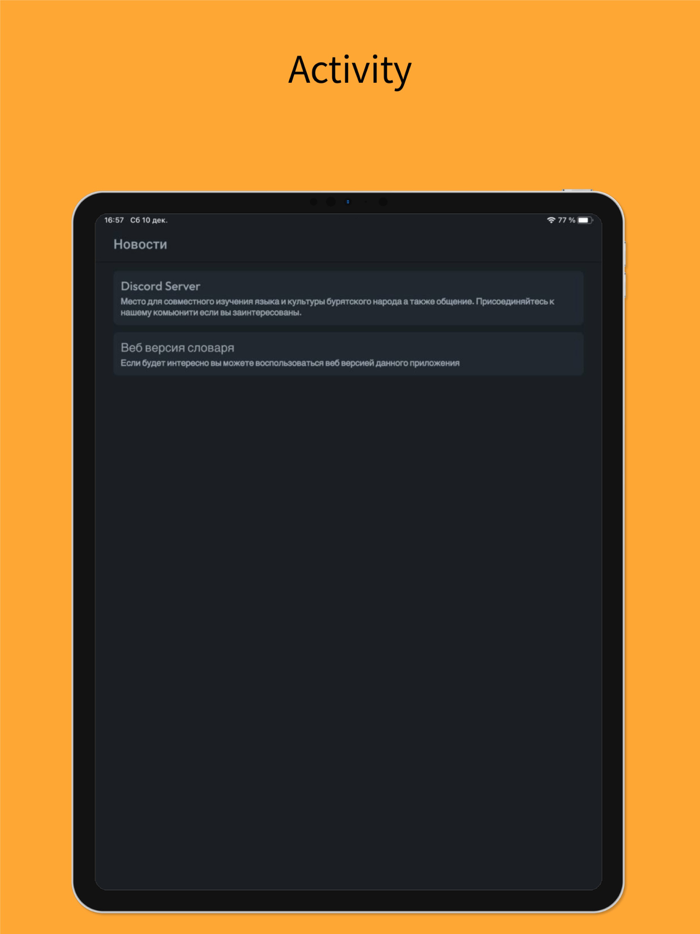Click the blue sensor dot on top bezel
This screenshot has height=934, width=700.
(x=349, y=202)
